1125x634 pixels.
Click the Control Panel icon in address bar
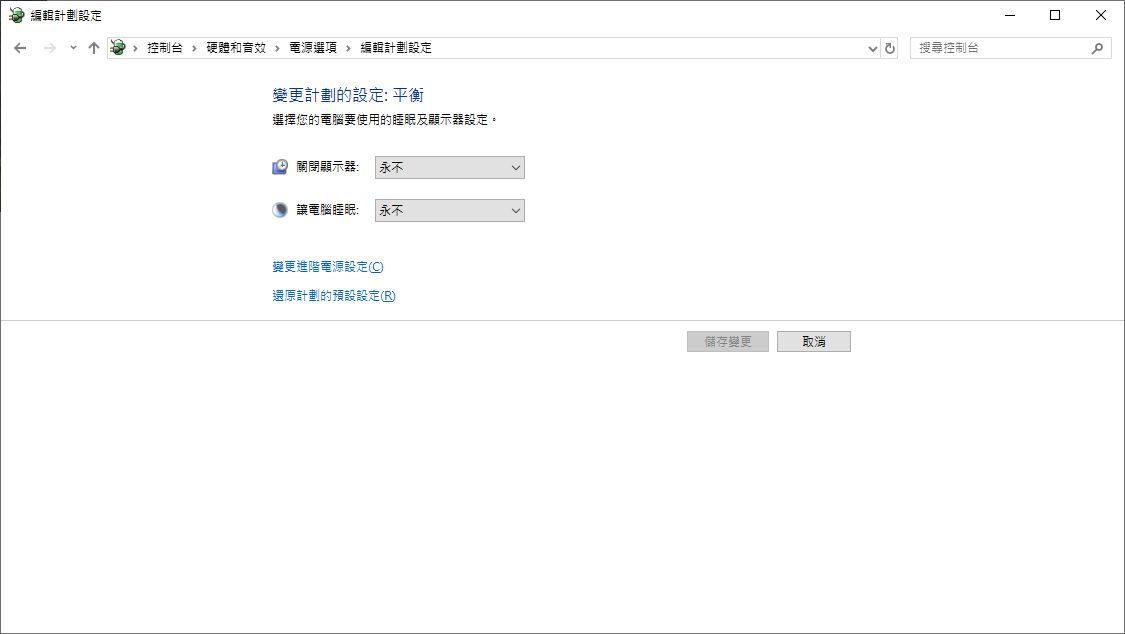coord(119,48)
